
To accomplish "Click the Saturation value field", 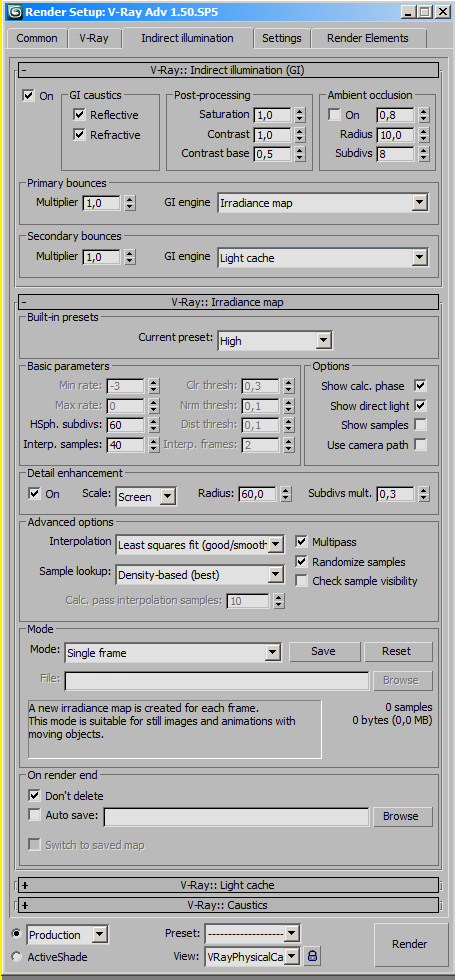I will point(272,115).
